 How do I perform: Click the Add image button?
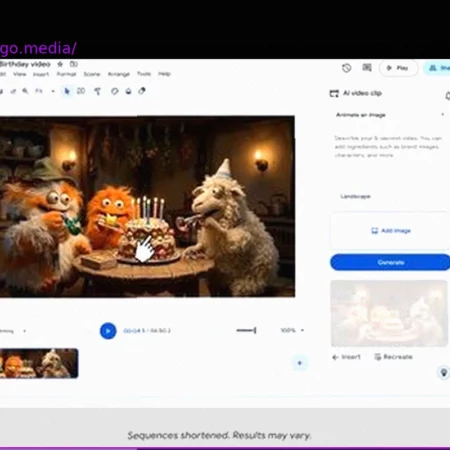pyautogui.click(x=390, y=231)
